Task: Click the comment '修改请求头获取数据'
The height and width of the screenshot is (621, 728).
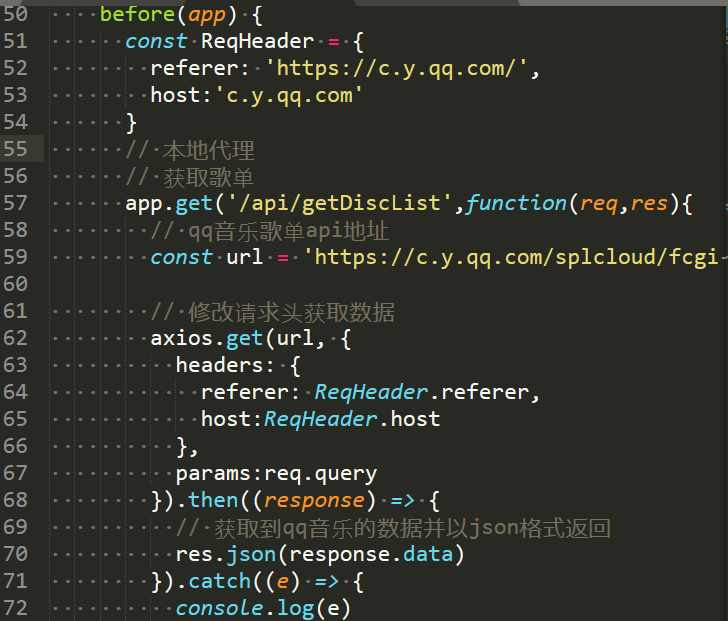Action: coord(292,312)
